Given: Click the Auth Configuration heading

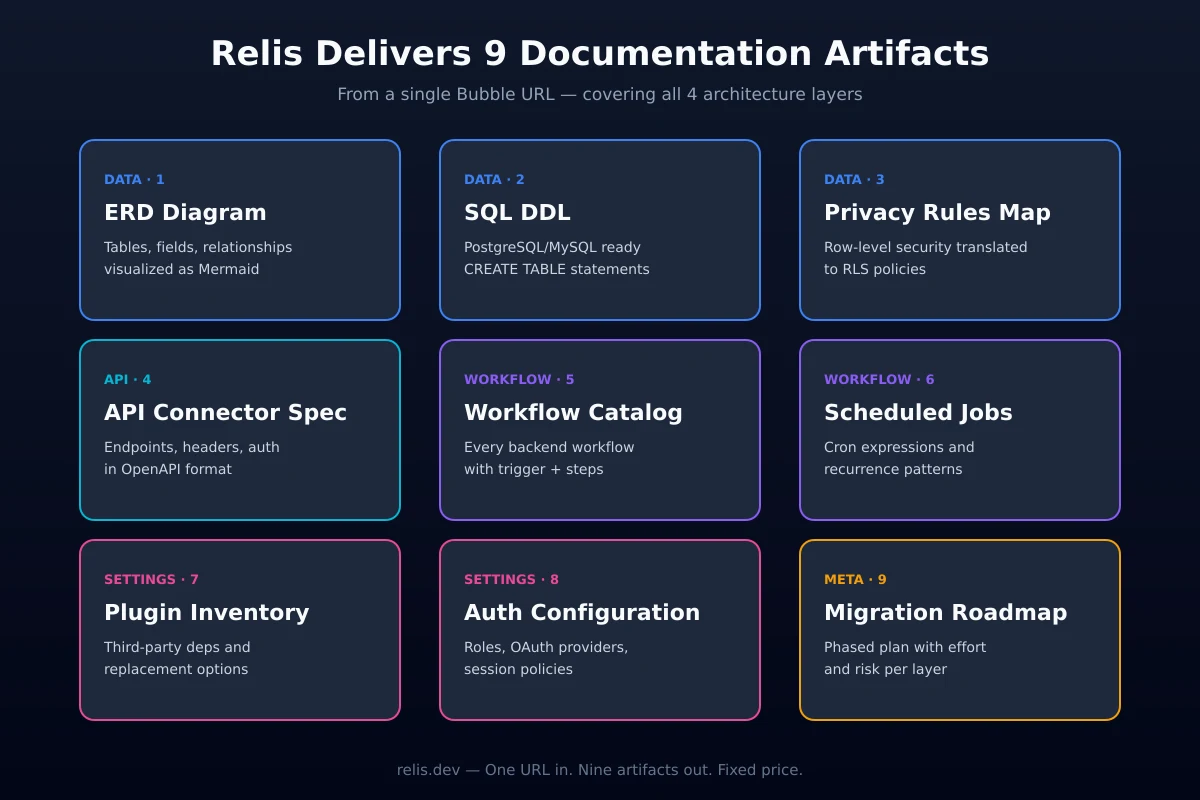Looking at the screenshot, I should 582,613.
